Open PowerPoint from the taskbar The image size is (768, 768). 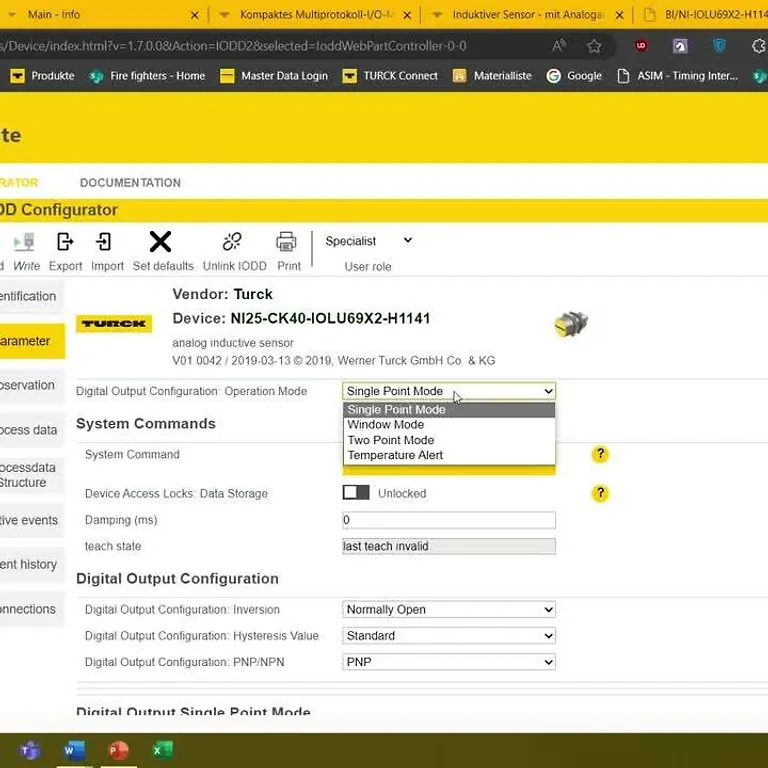(x=119, y=750)
